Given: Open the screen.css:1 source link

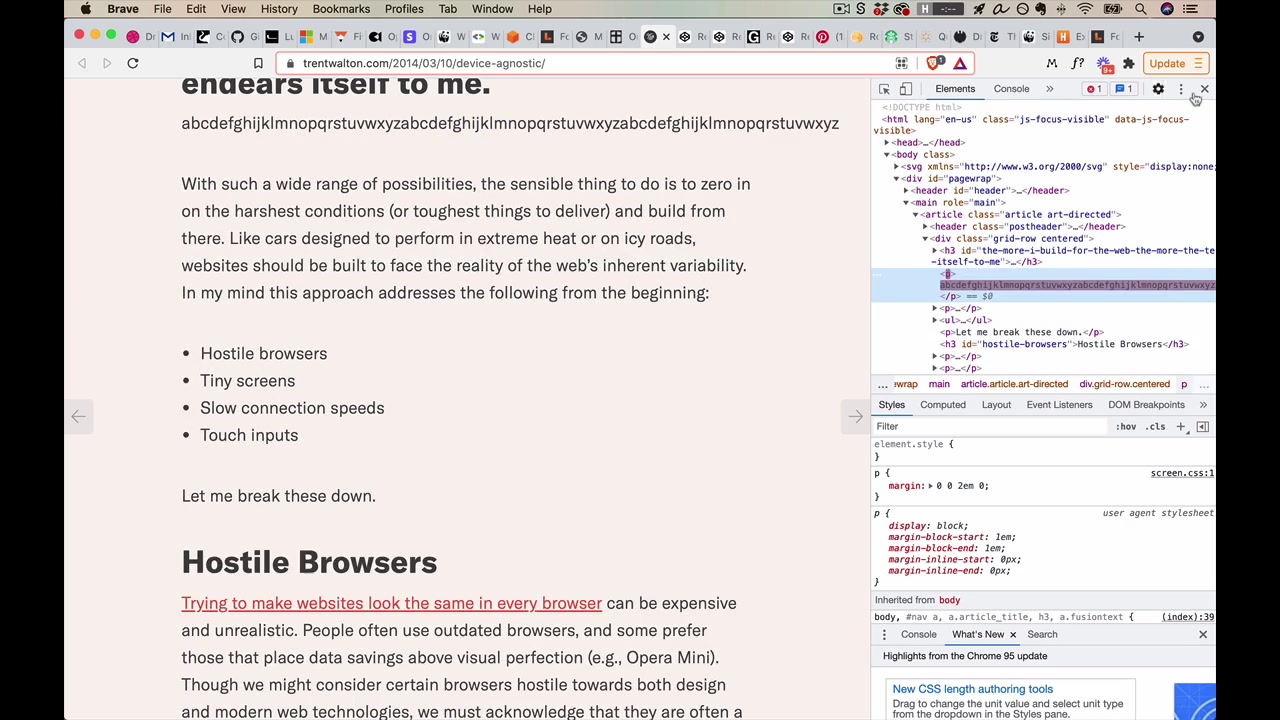Looking at the screenshot, I should coord(1182,473).
